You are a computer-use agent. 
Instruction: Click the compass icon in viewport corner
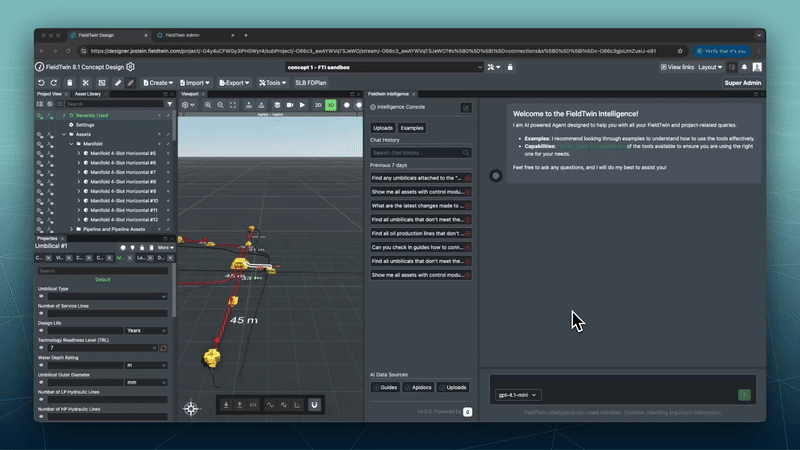tap(190, 407)
